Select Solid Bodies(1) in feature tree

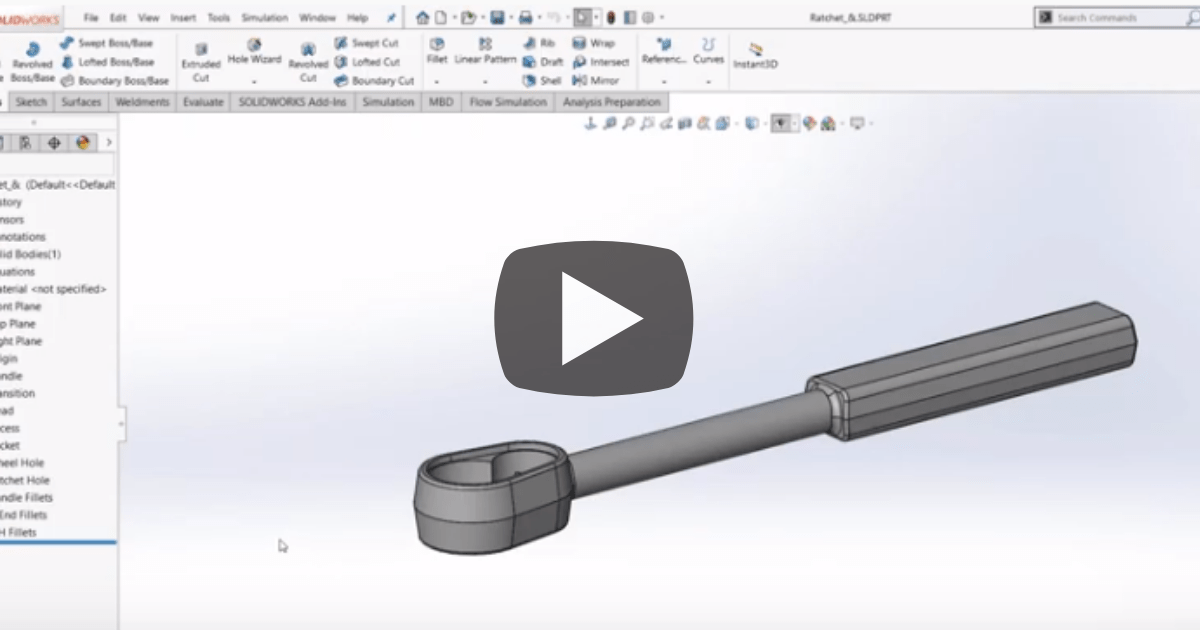(31, 254)
